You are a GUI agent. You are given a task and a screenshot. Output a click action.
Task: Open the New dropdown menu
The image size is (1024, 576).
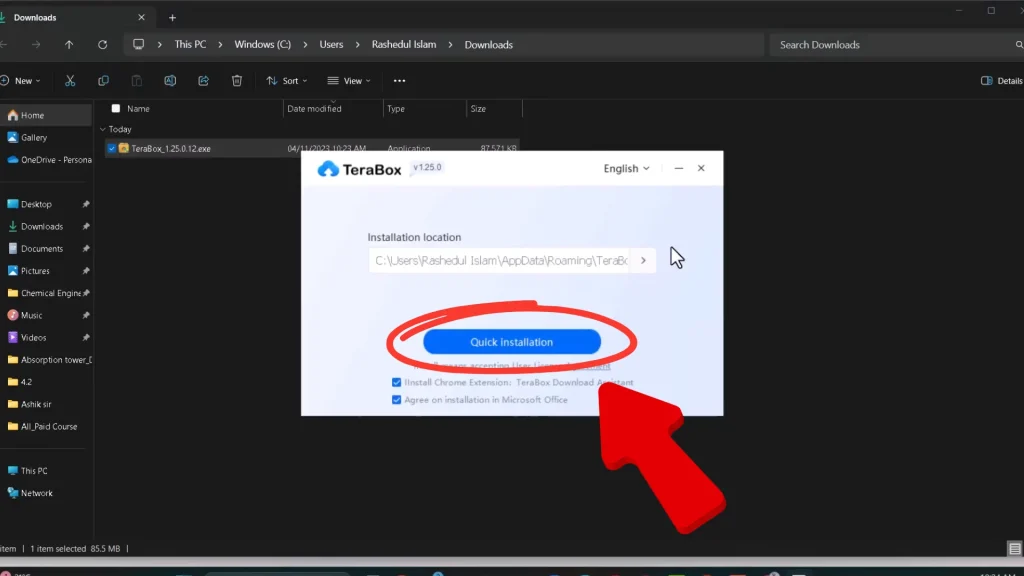[x=21, y=81]
